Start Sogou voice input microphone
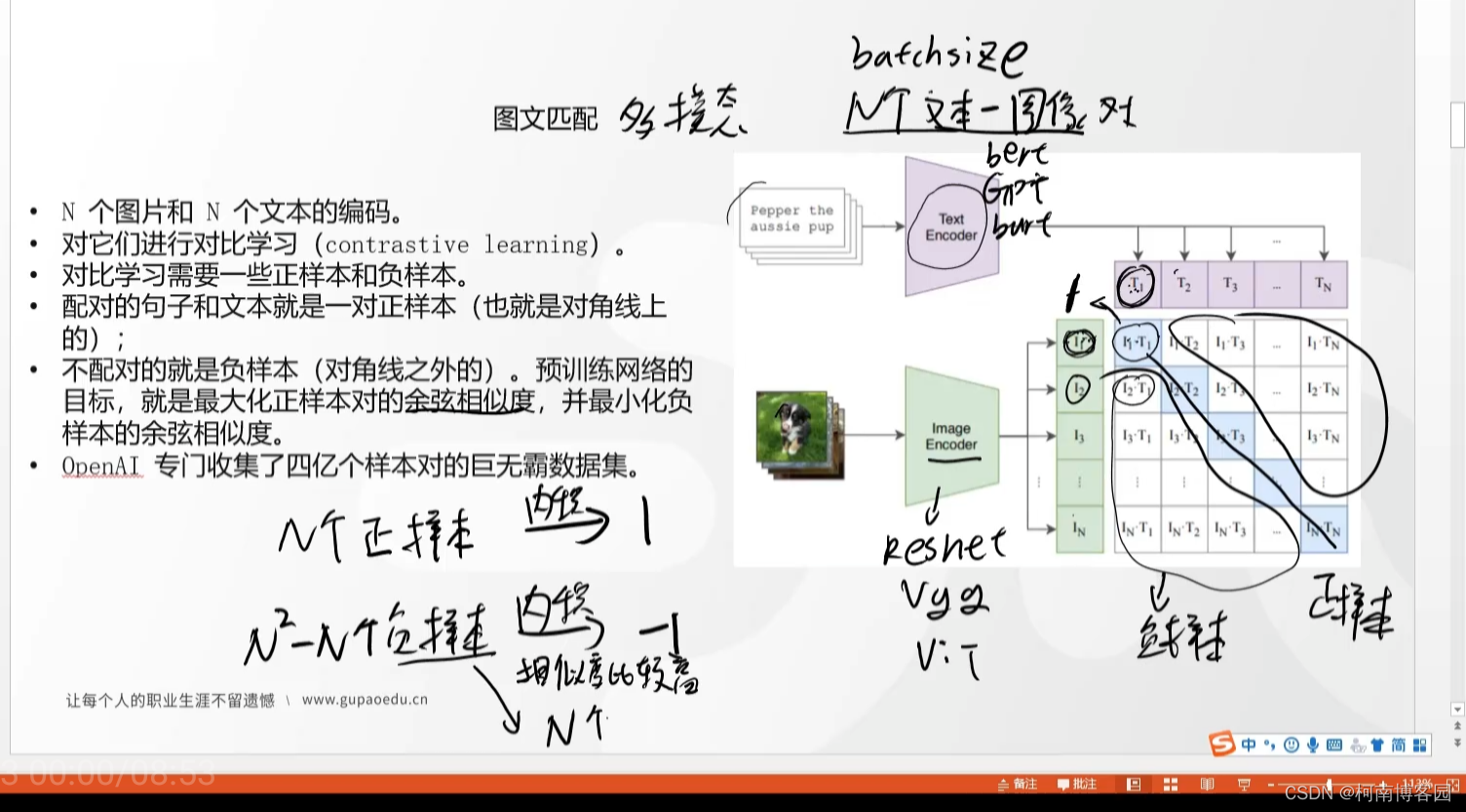The height and width of the screenshot is (812, 1466). pos(1313,745)
